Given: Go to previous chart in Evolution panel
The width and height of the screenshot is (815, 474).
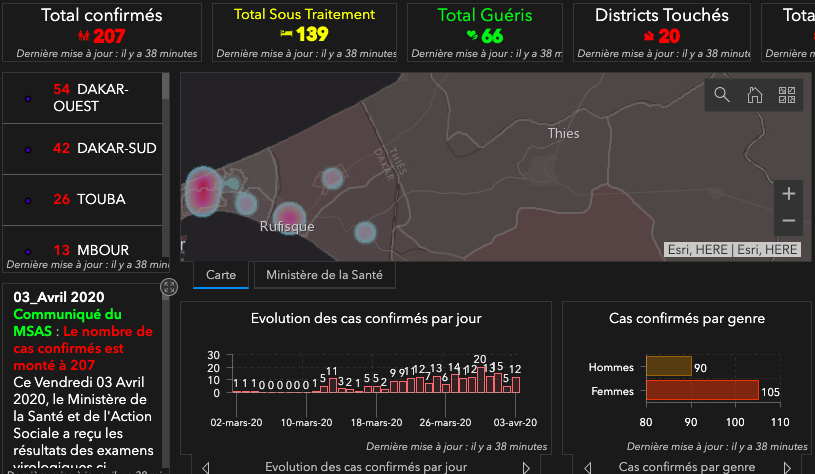Looking at the screenshot, I should [x=206, y=468].
